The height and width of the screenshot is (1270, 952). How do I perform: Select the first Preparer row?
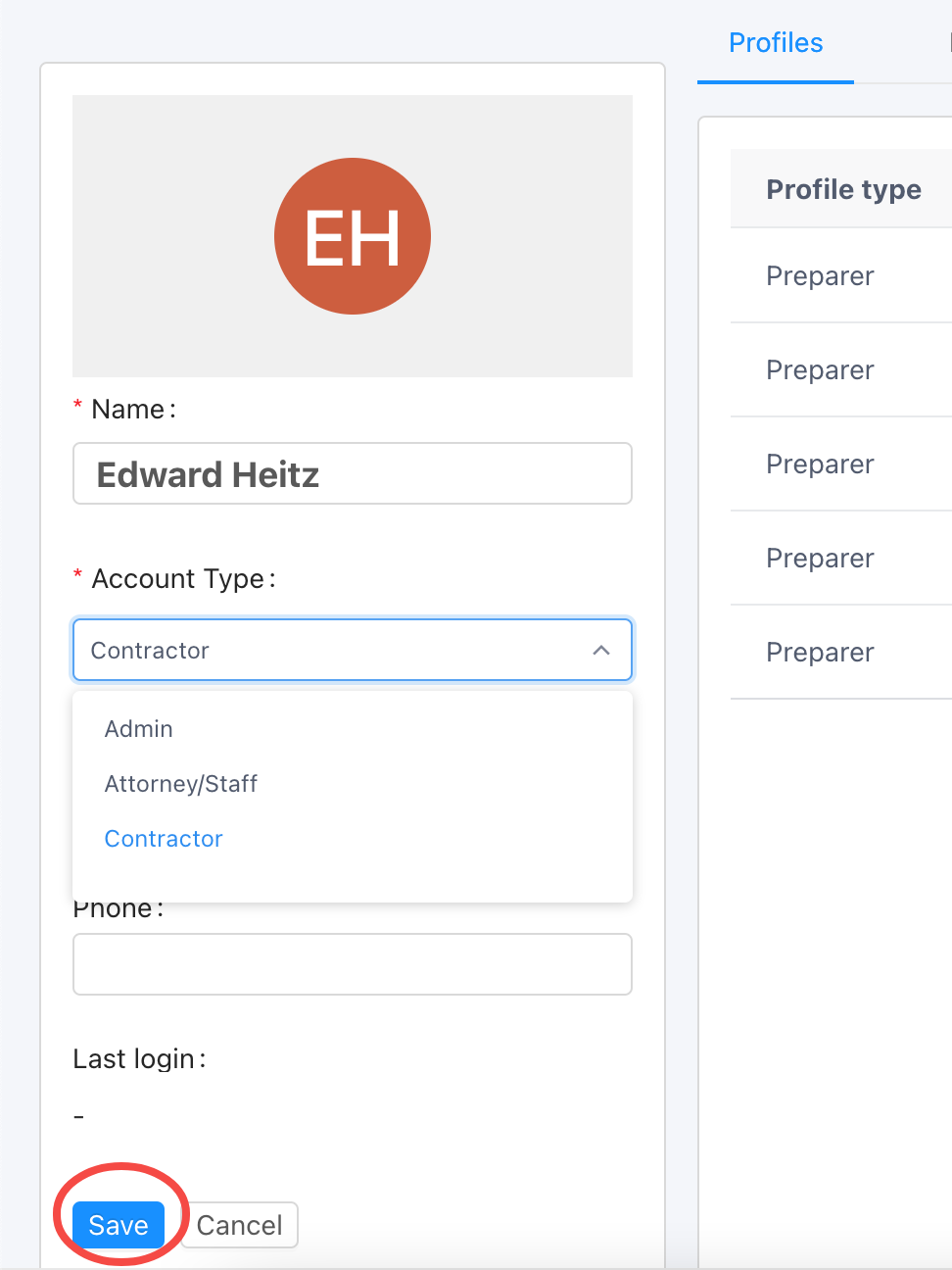click(x=820, y=276)
